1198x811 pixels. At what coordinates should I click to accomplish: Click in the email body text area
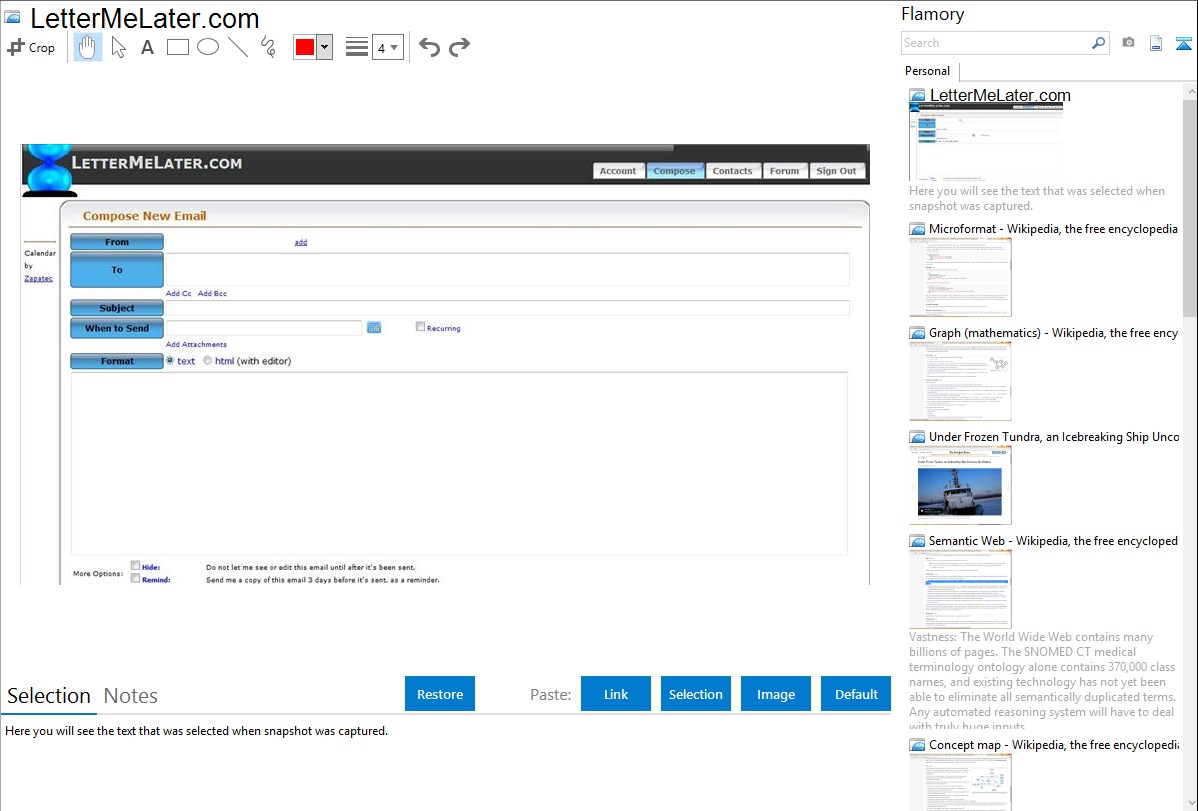[x=459, y=463]
